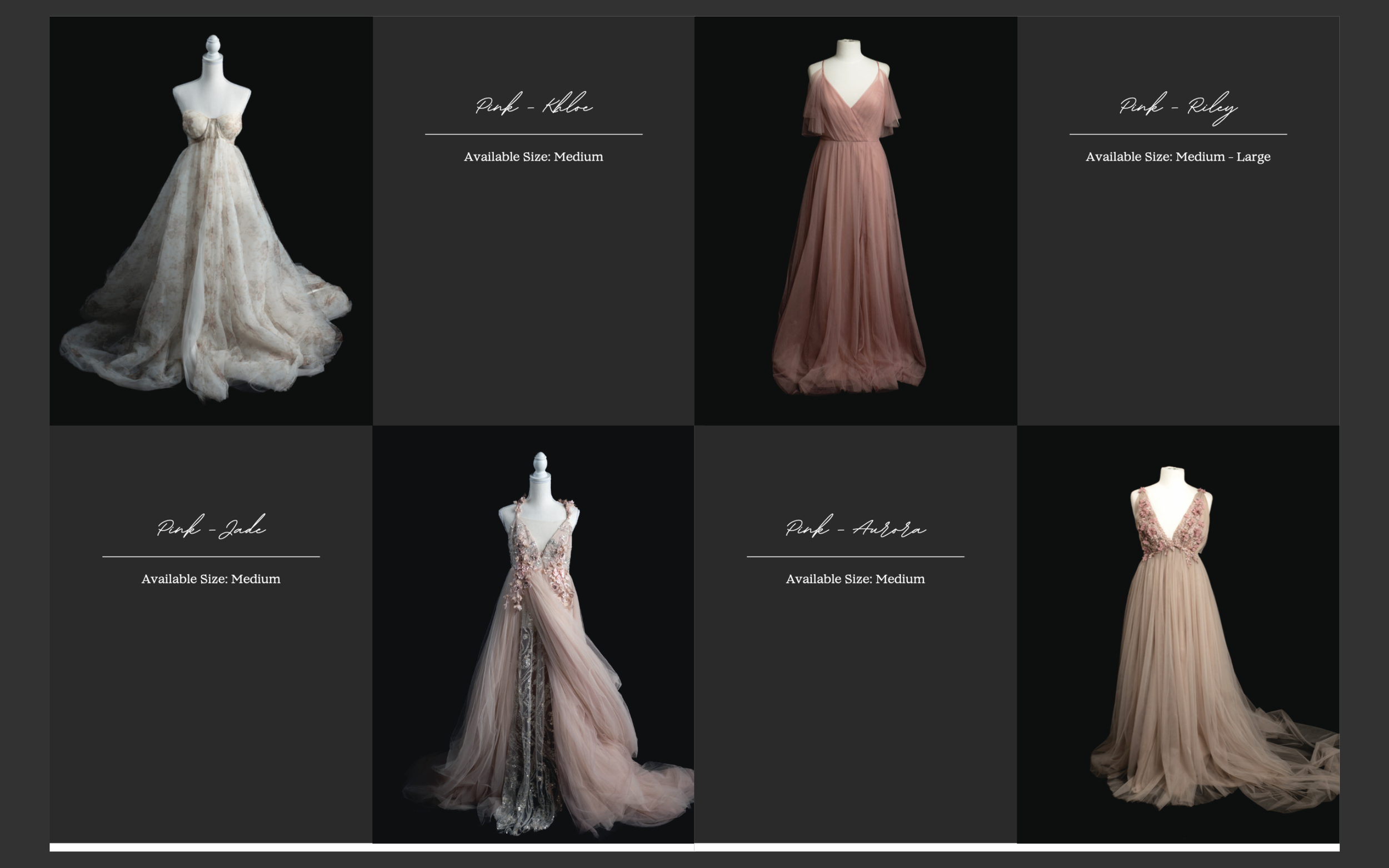1389x868 pixels.
Task: Click the 'Pink - Riley' script title
Action: [x=1178, y=107]
